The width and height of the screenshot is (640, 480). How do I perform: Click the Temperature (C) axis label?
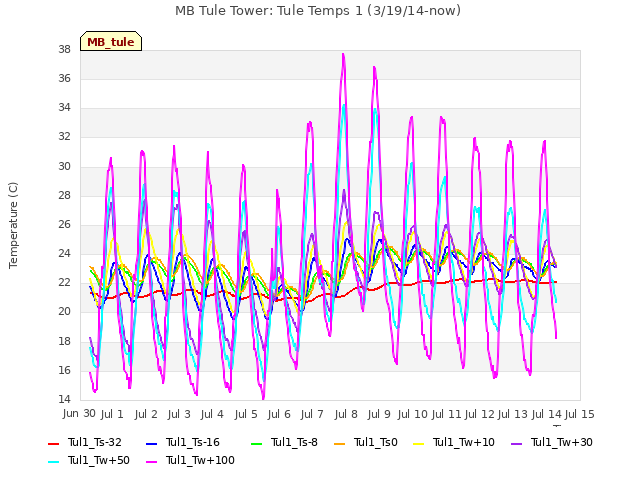coord(13,225)
